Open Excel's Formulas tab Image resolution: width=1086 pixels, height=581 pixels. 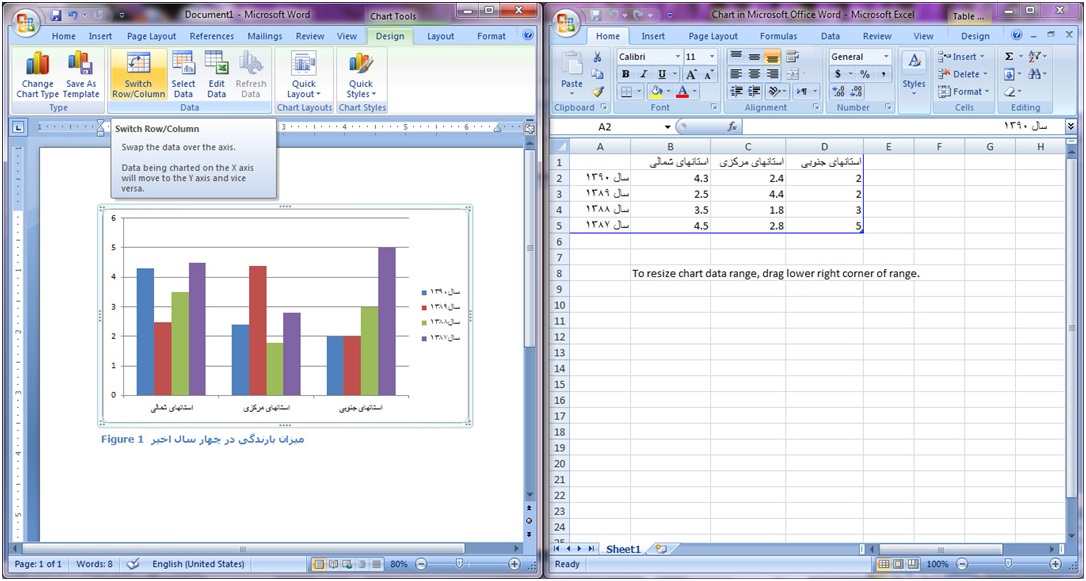(778, 36)
